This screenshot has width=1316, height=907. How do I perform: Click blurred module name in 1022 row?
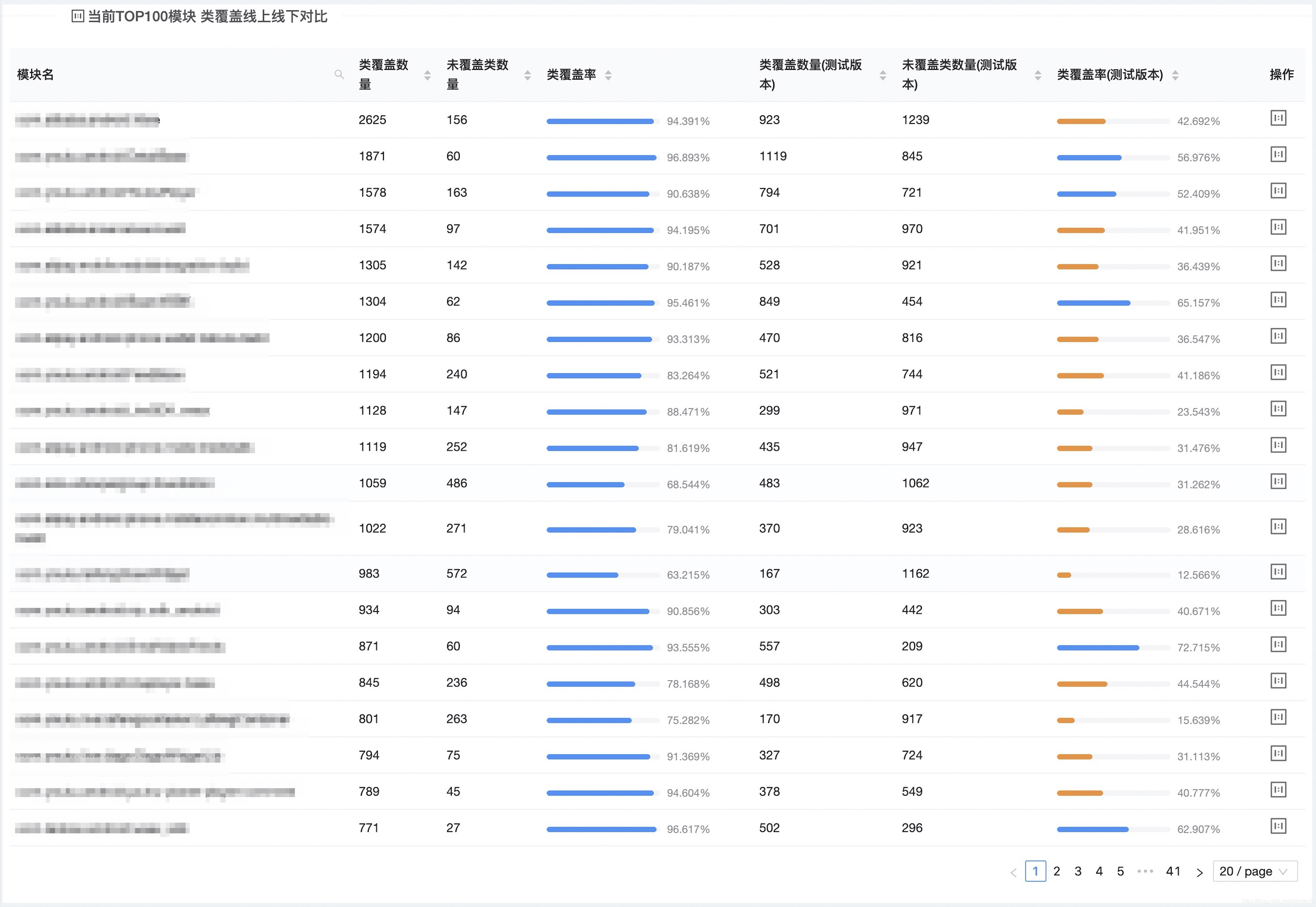click(174, 528)
